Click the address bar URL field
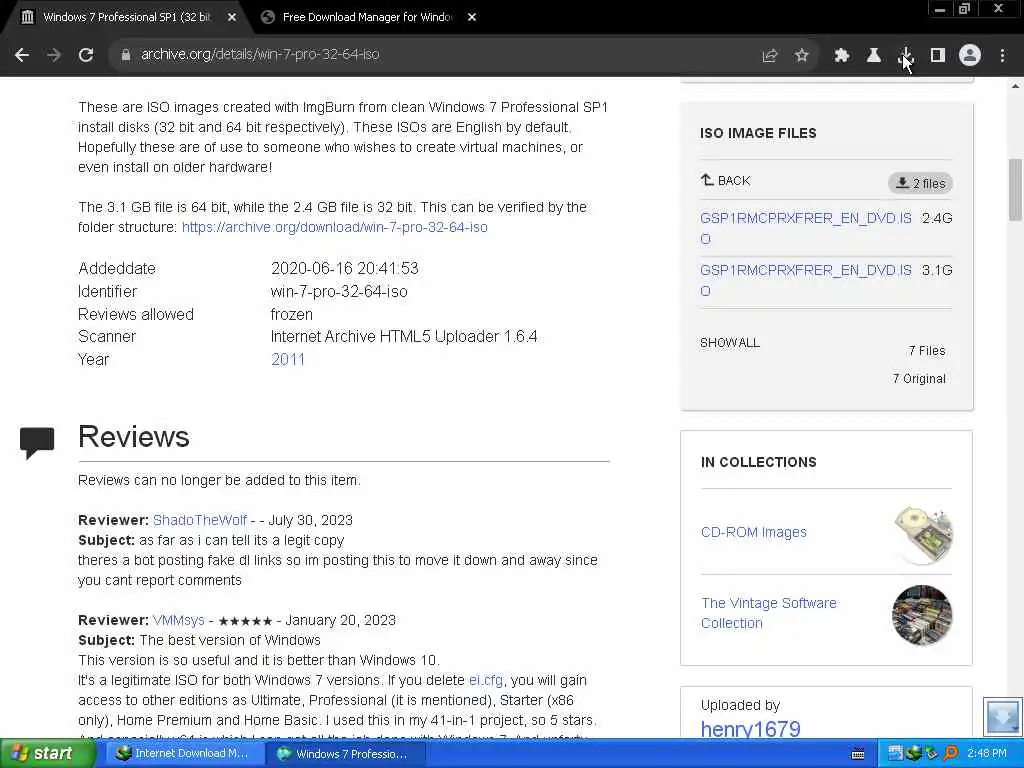The height and width of the screenshot is (768, 1024). [x=438, y=55]
